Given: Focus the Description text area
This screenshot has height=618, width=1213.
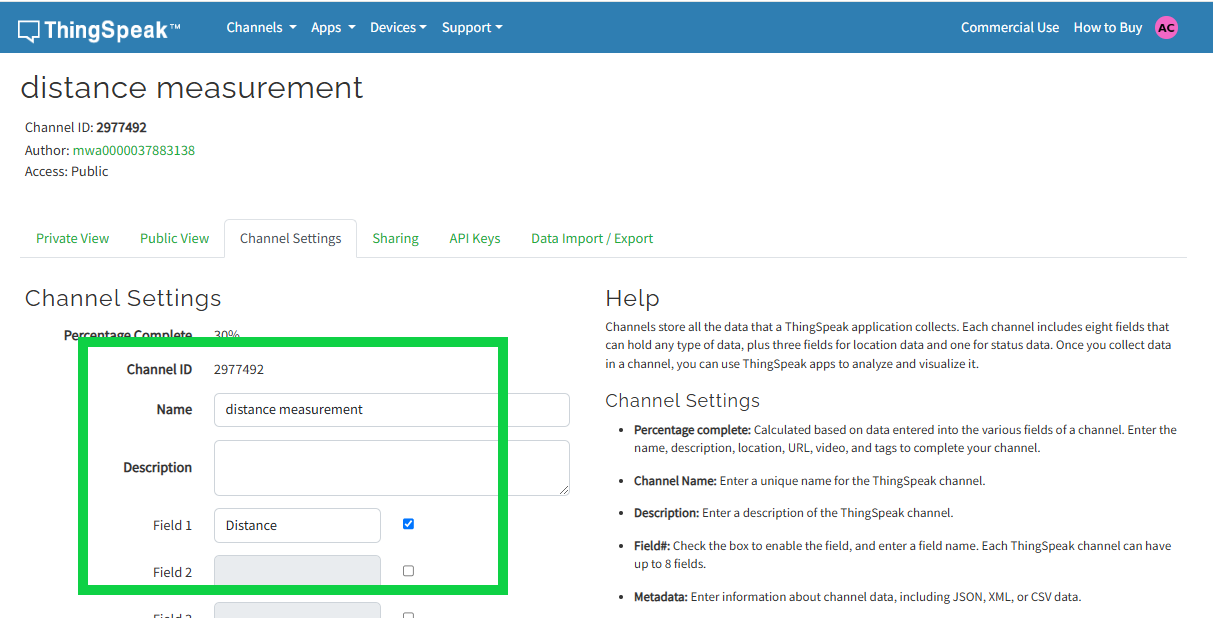Looking at the screenshot, I should [x=392, y=468].
